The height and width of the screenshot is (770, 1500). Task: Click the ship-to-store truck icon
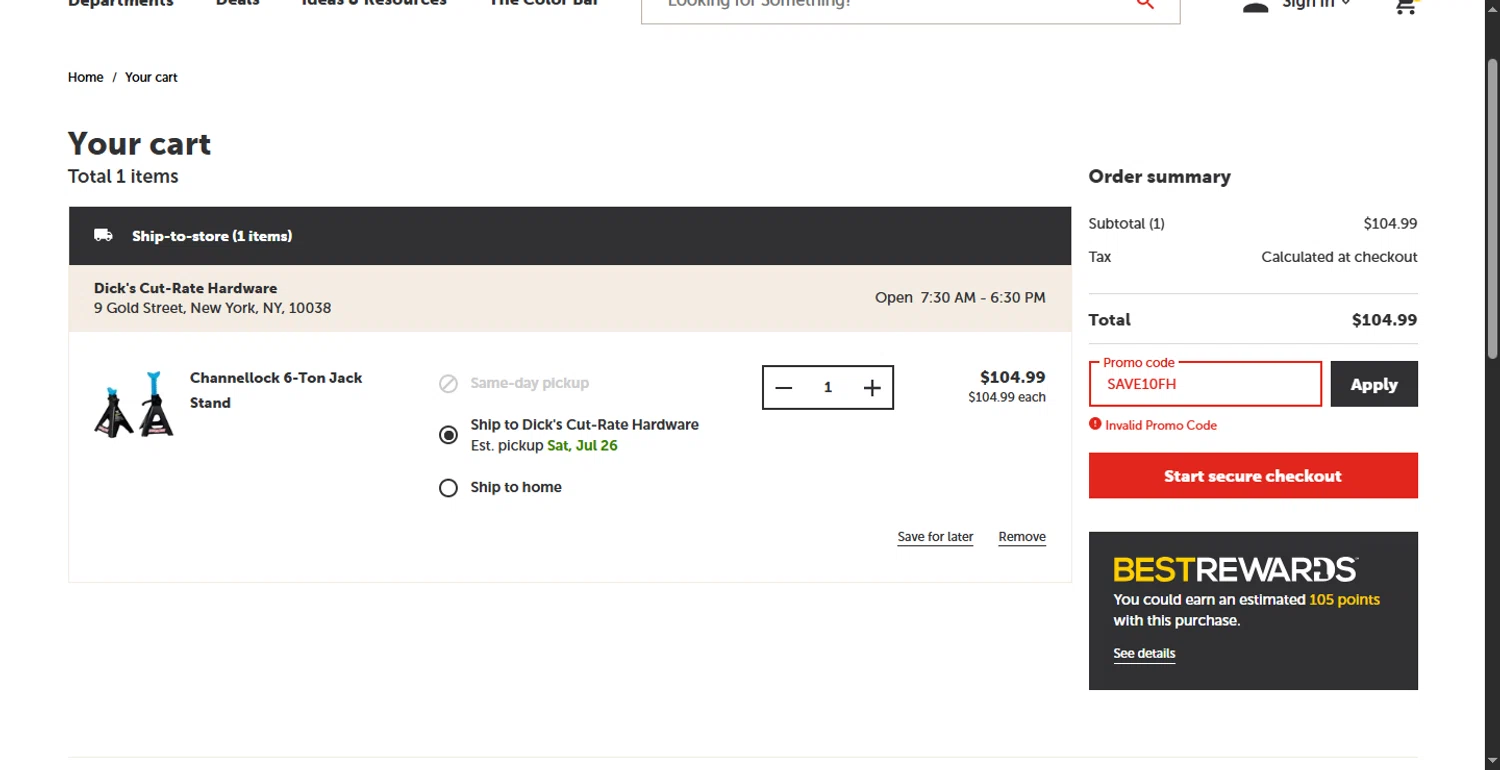pos(103,236)
